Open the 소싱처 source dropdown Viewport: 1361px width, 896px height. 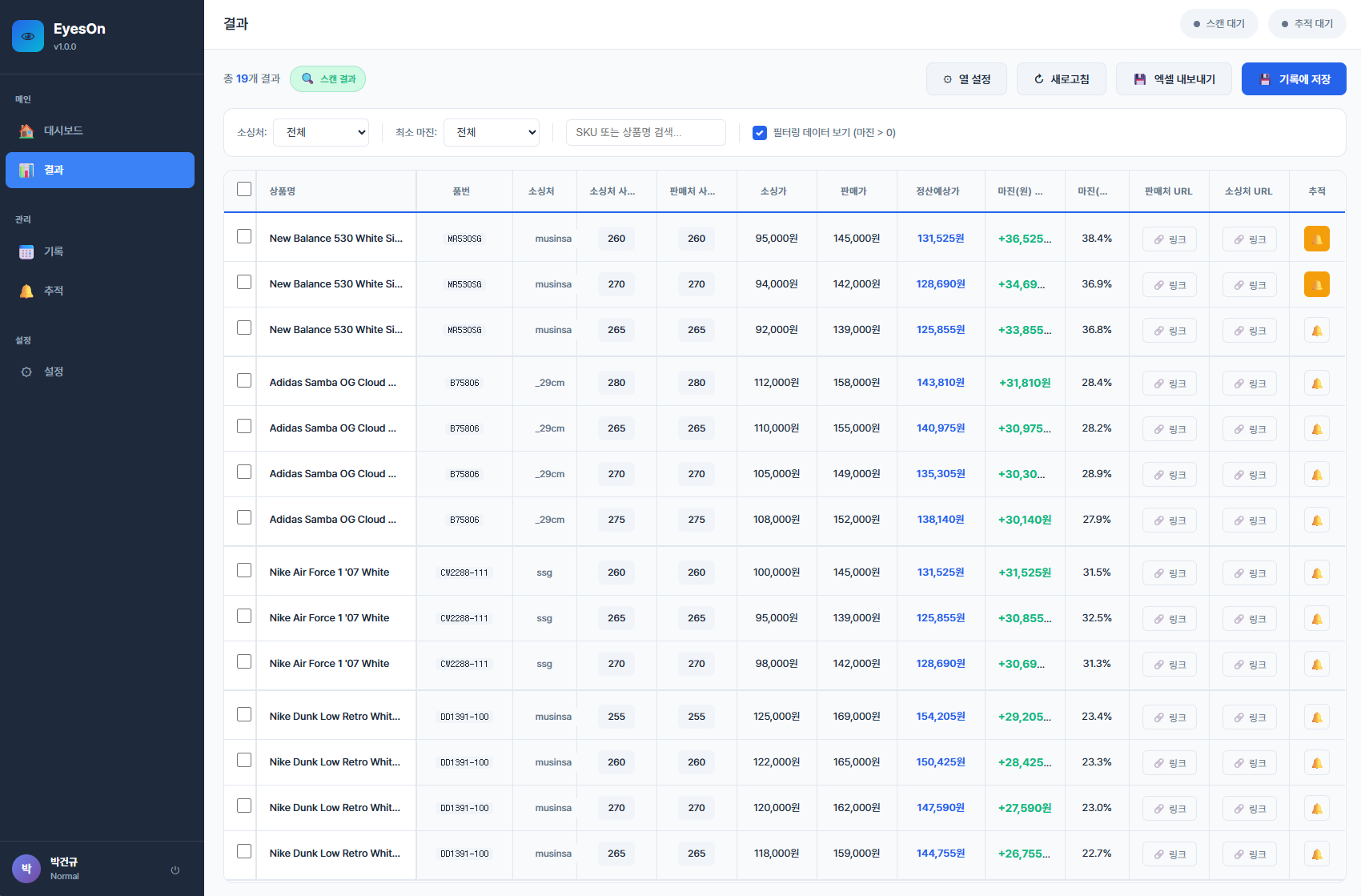pyautogui.click(x=321, y=132)
